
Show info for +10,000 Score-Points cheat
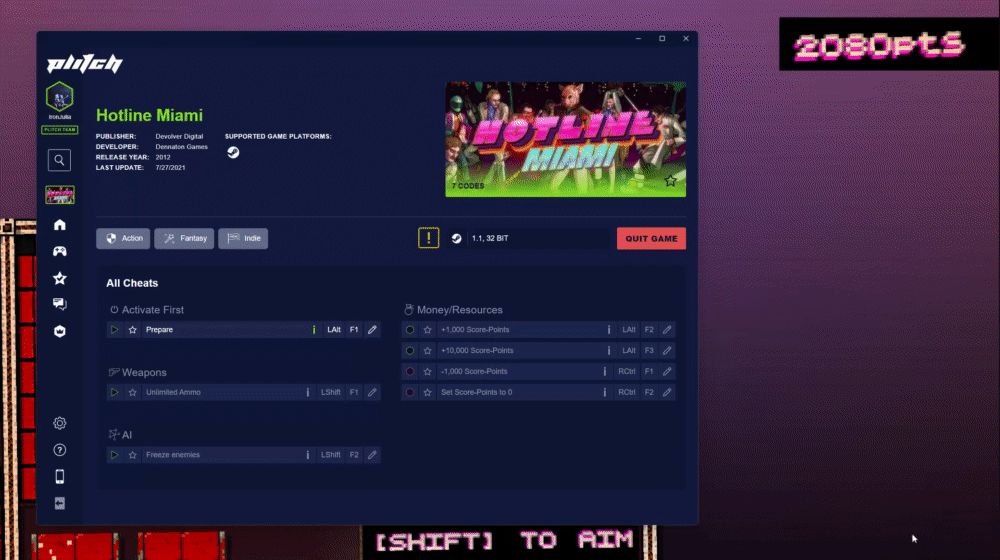[609, 351]
